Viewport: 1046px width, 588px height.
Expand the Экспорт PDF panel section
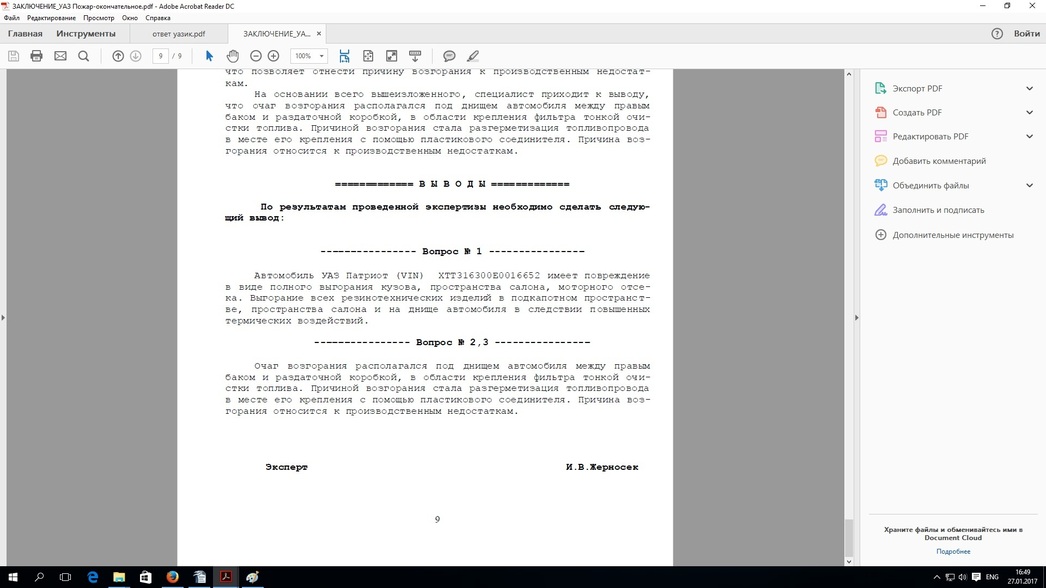coord(1029,88)
